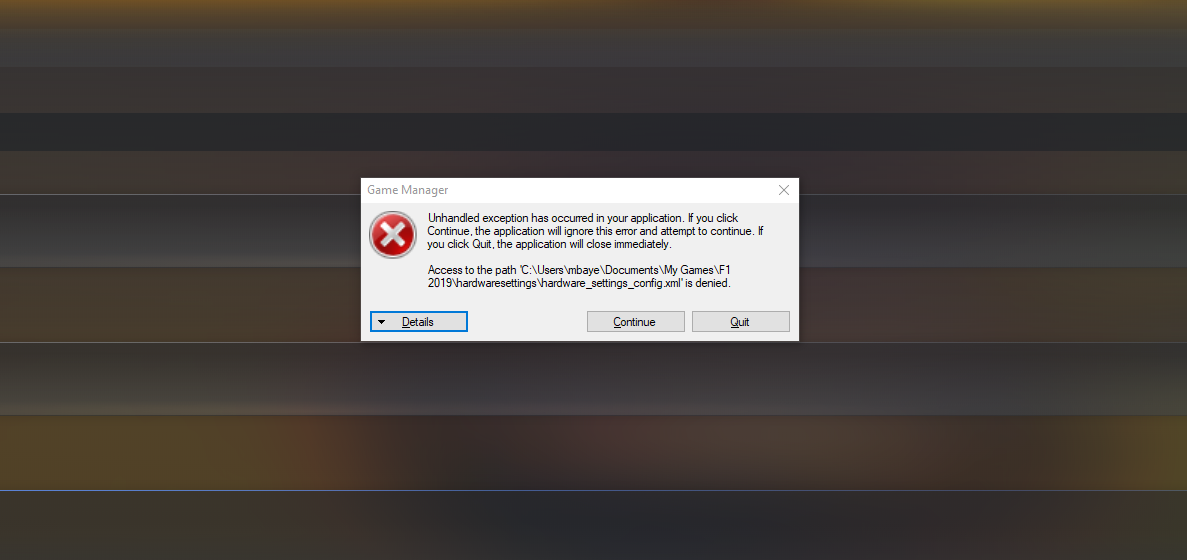1187x560 pixels.
Task: Click blank gray area between Details and Continue
Action: coord(527,322)
